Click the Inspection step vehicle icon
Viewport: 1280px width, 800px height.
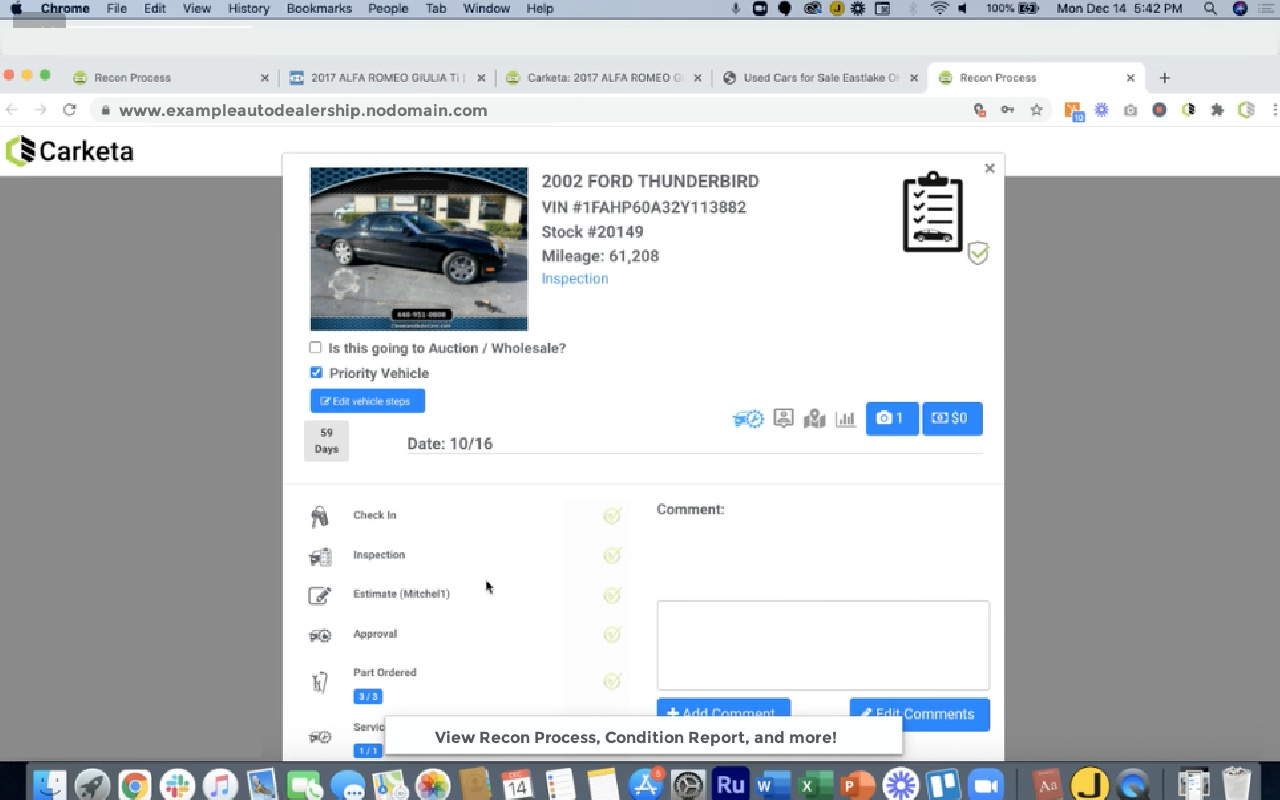tap(320, 556)
